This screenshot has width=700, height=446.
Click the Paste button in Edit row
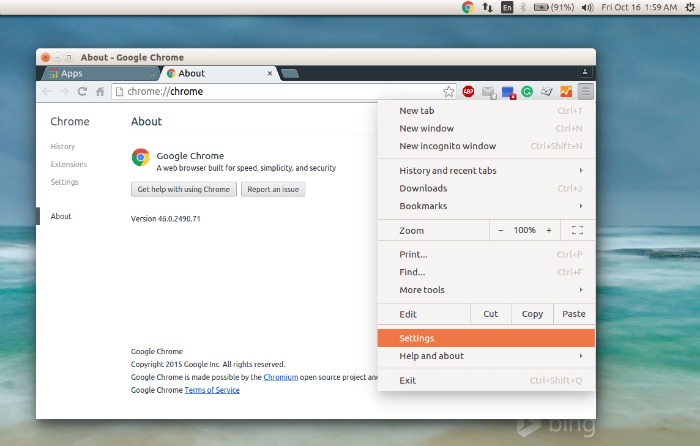574,314
